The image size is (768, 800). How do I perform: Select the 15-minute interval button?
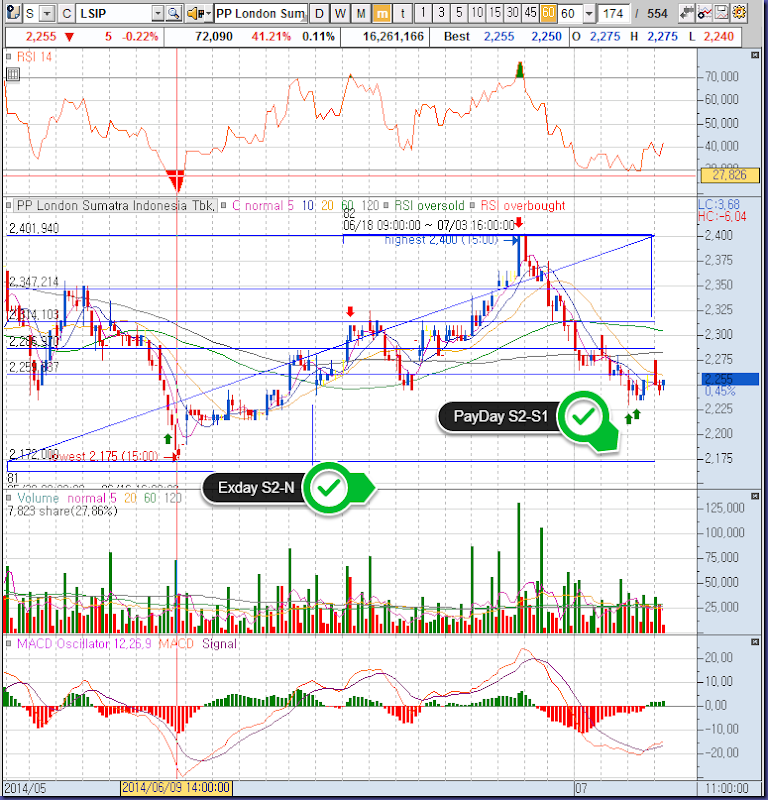[x=495, y=13]
